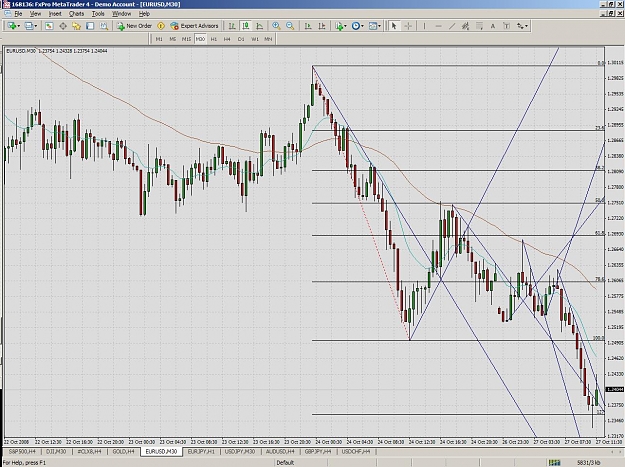Viewport: 625px width, 467px height.
Task: Click the Default profile status text
Action: (x=285, y=463)
